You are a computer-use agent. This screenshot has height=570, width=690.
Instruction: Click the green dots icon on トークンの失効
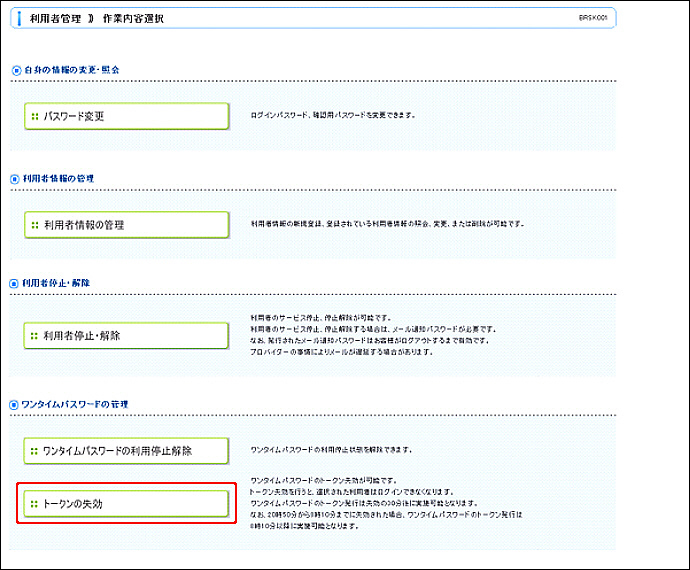(x=35, y=504)
